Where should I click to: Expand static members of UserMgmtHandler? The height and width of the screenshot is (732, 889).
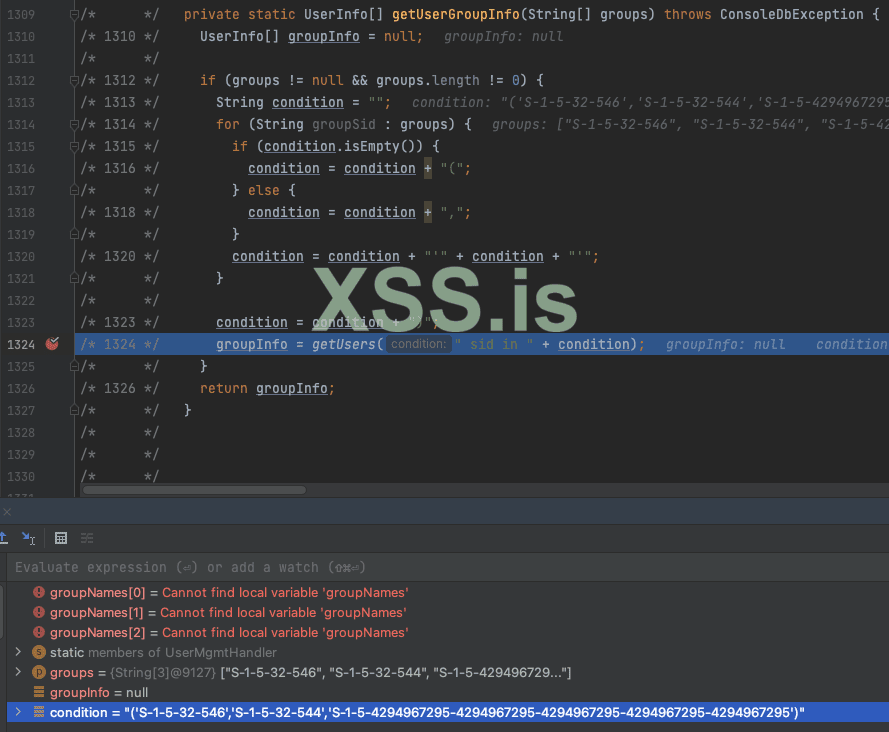pos(19,652)
